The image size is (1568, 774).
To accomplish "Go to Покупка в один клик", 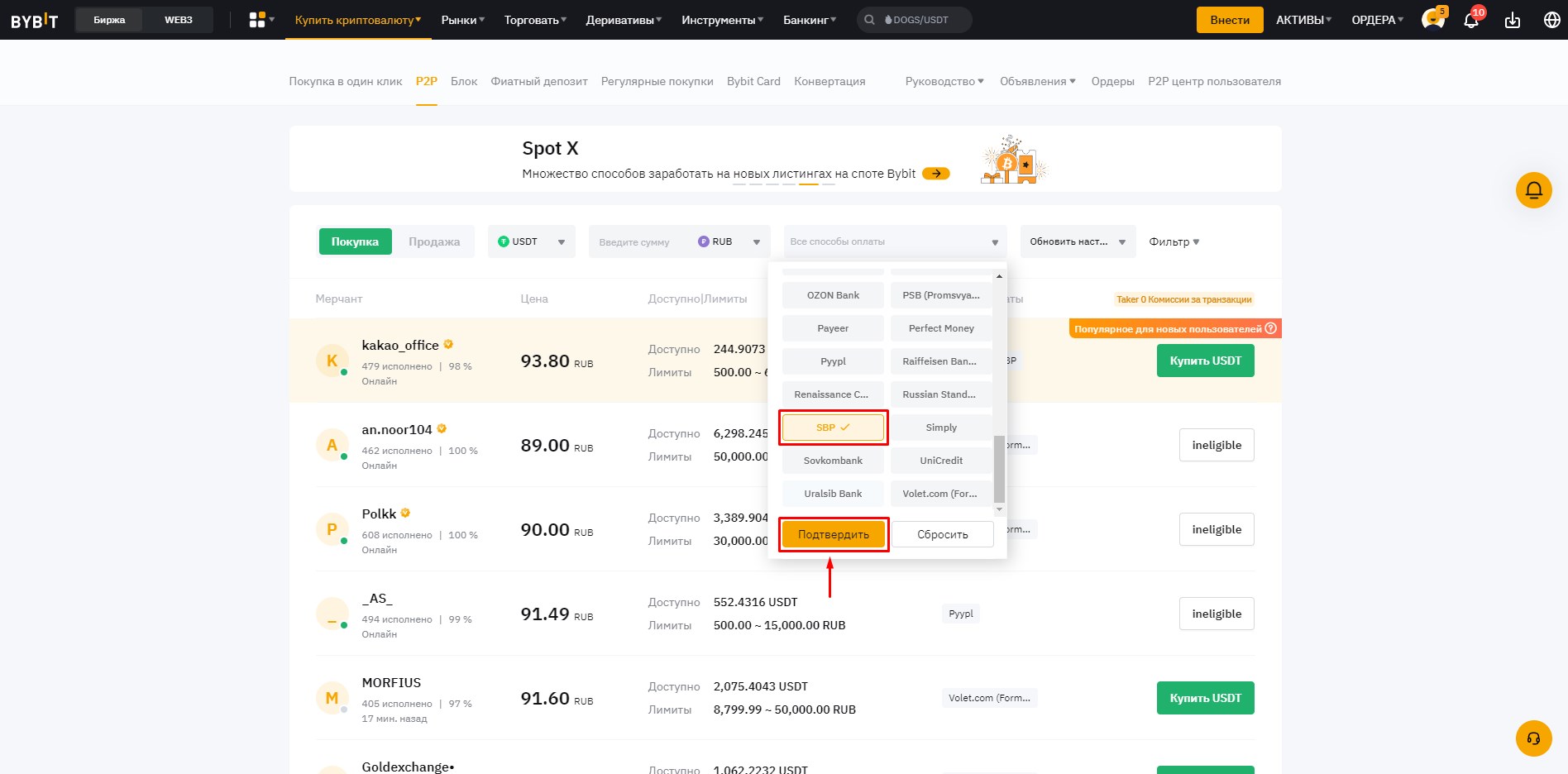I will [346, 81].
